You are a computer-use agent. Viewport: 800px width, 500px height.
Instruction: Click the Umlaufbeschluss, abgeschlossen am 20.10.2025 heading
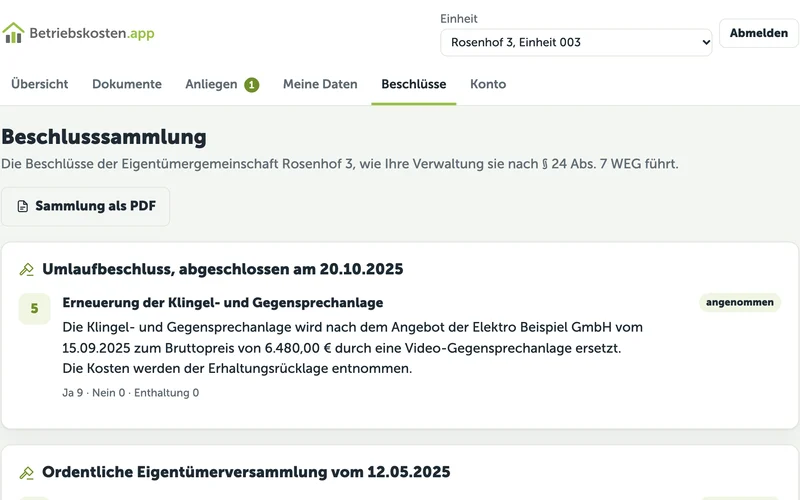click(x=222, y=269)
